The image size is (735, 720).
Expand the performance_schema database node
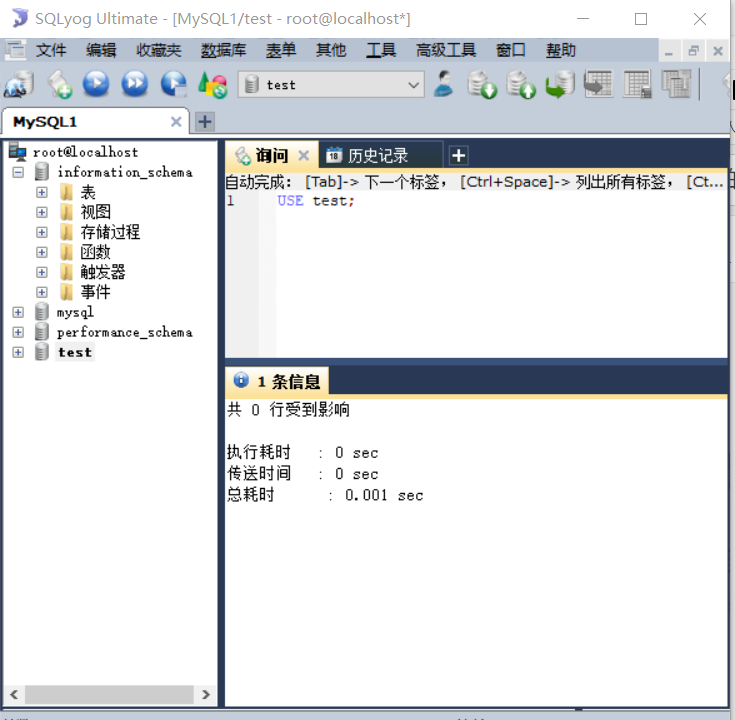[18, 332]
